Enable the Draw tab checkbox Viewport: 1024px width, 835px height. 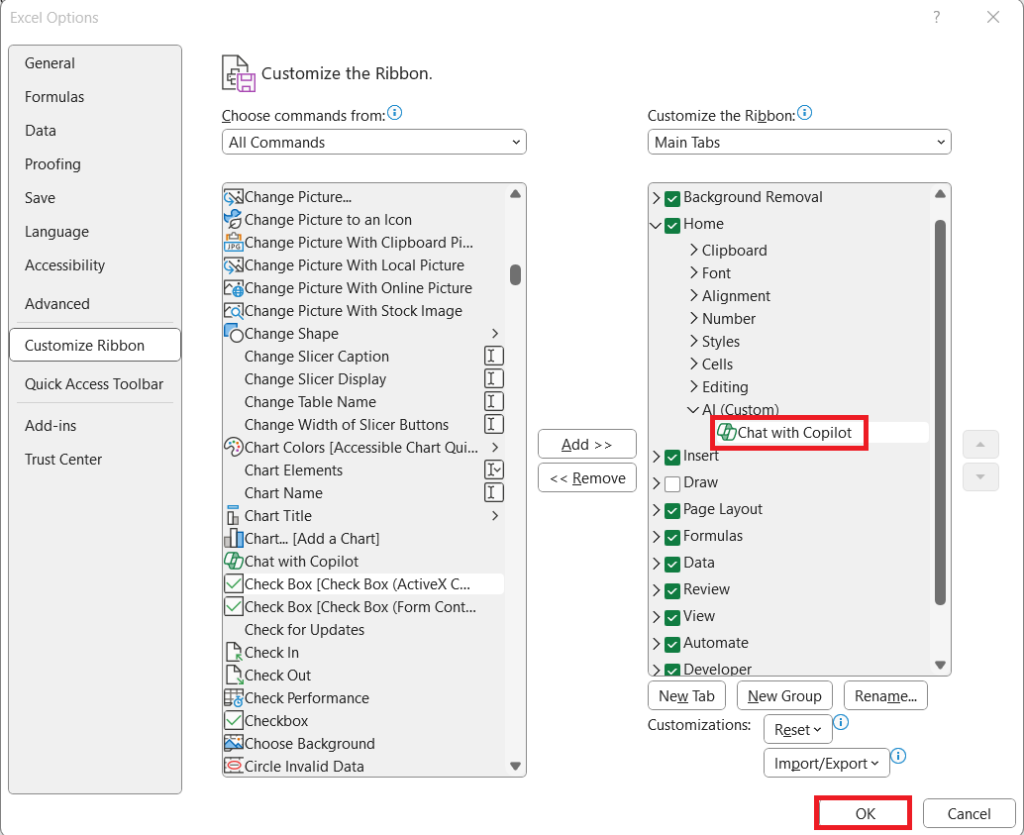point(670,482)
